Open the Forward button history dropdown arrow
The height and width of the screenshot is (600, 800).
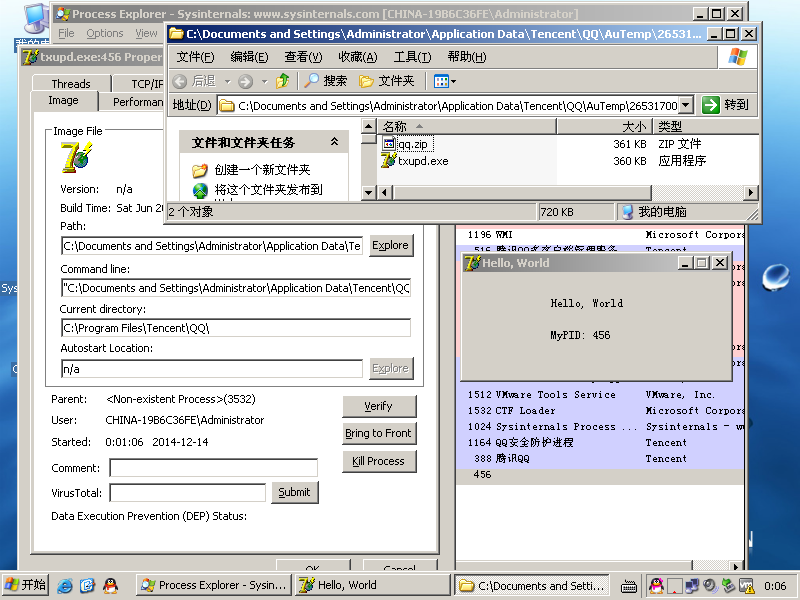coord(264,81)
